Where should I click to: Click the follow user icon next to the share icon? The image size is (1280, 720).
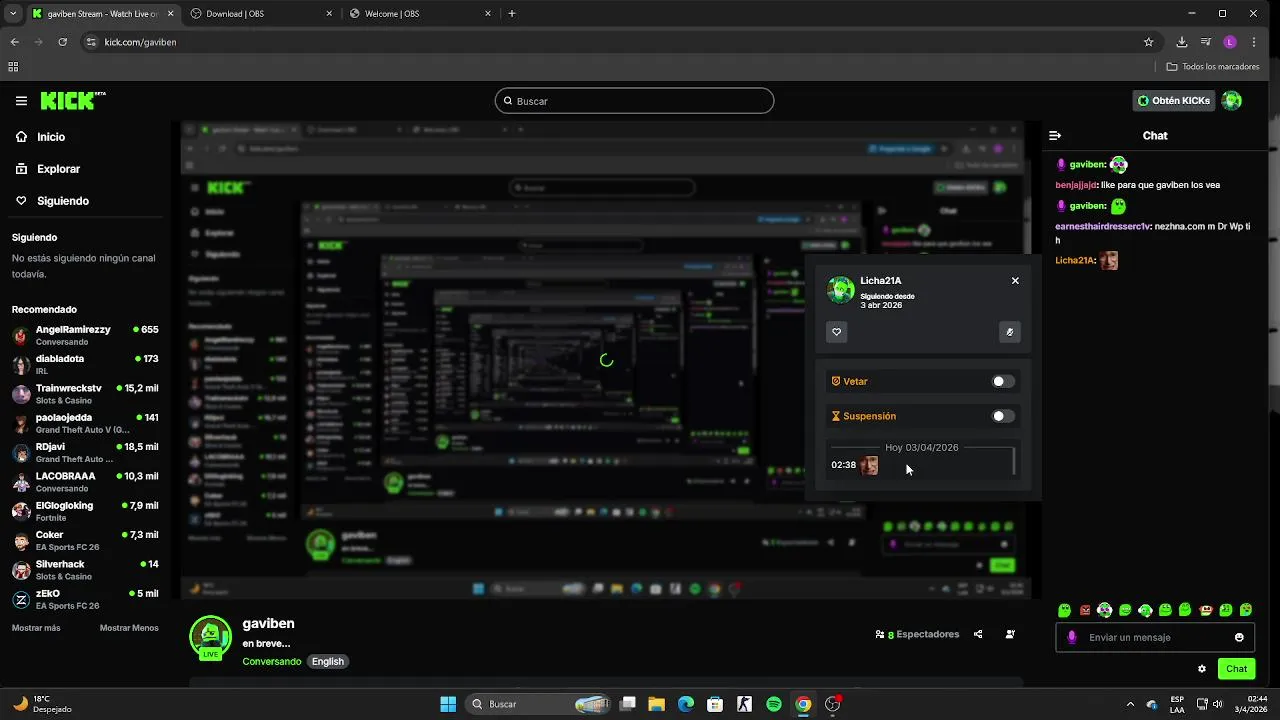pos(1010,634)
